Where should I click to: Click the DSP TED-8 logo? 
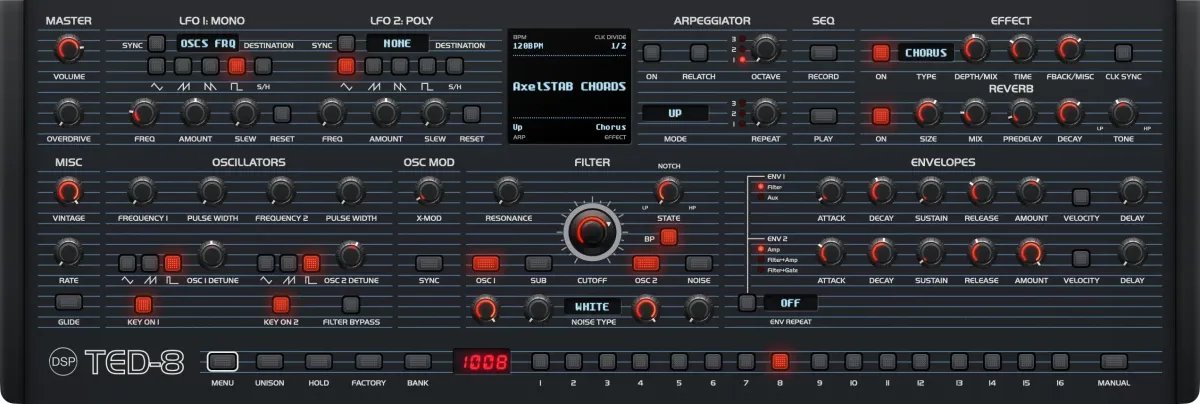point(118,362)
